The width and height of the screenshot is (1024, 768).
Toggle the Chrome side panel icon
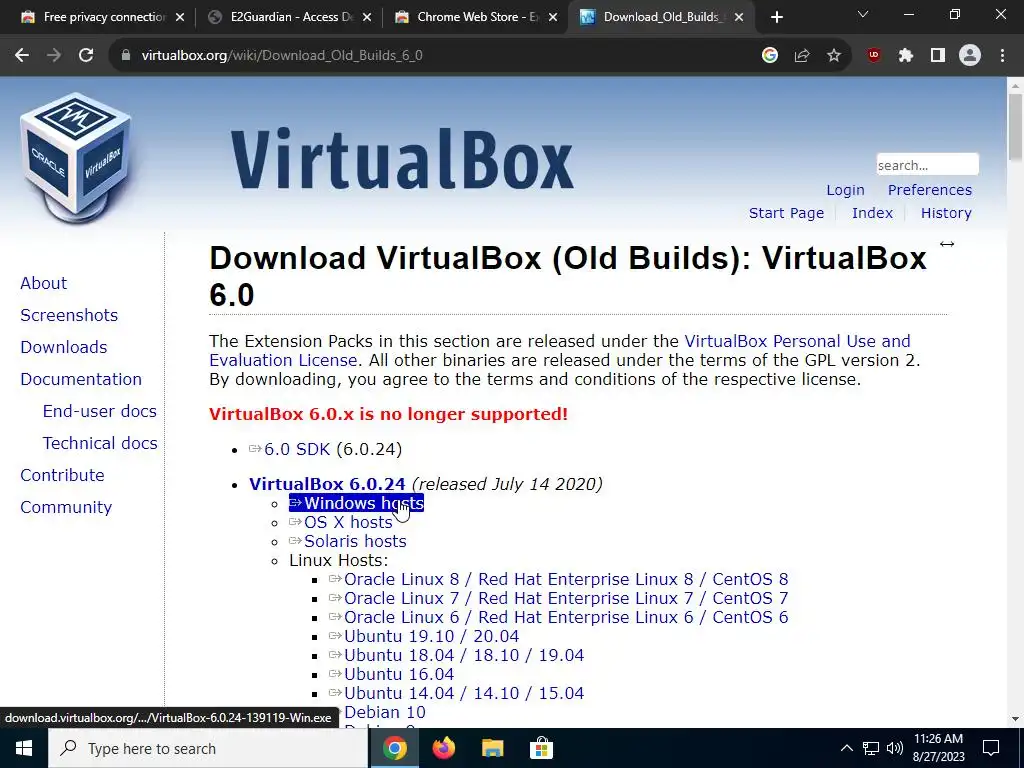[938, 56]
